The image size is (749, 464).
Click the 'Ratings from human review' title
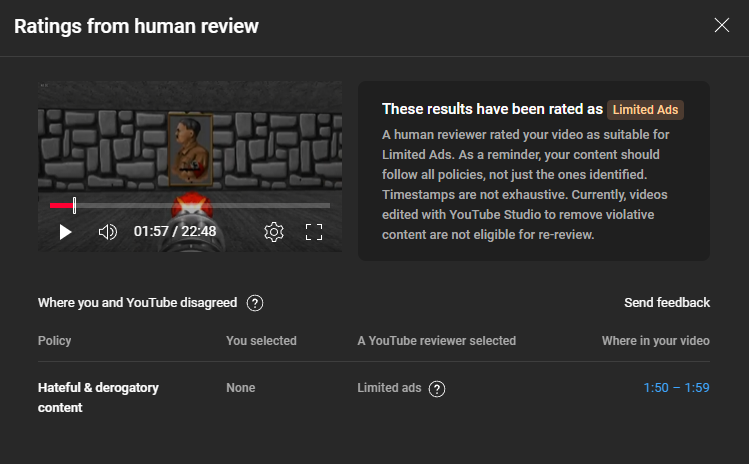tap(136, 26)
